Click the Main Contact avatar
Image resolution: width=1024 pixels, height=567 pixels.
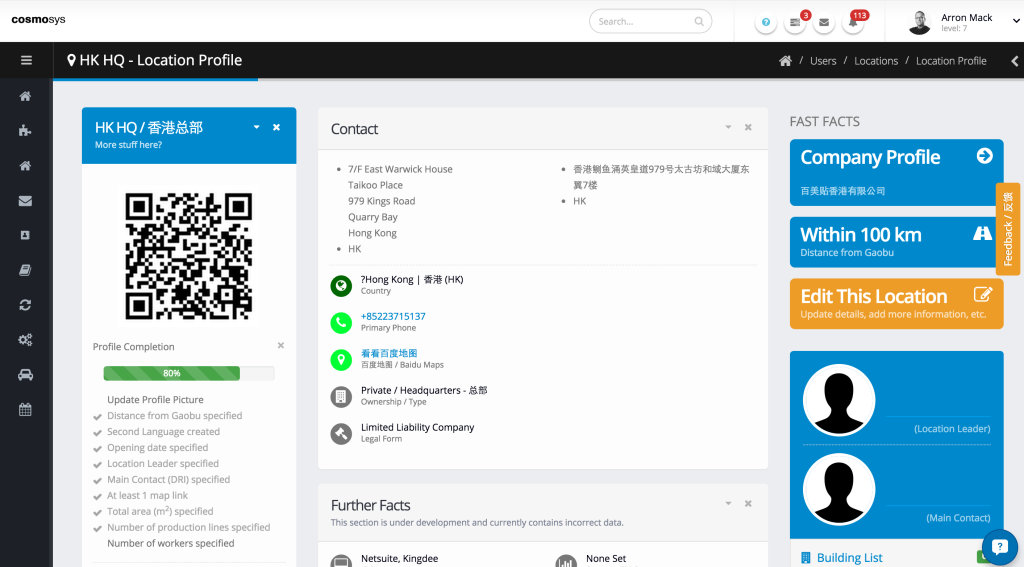[x=839, y=489]
